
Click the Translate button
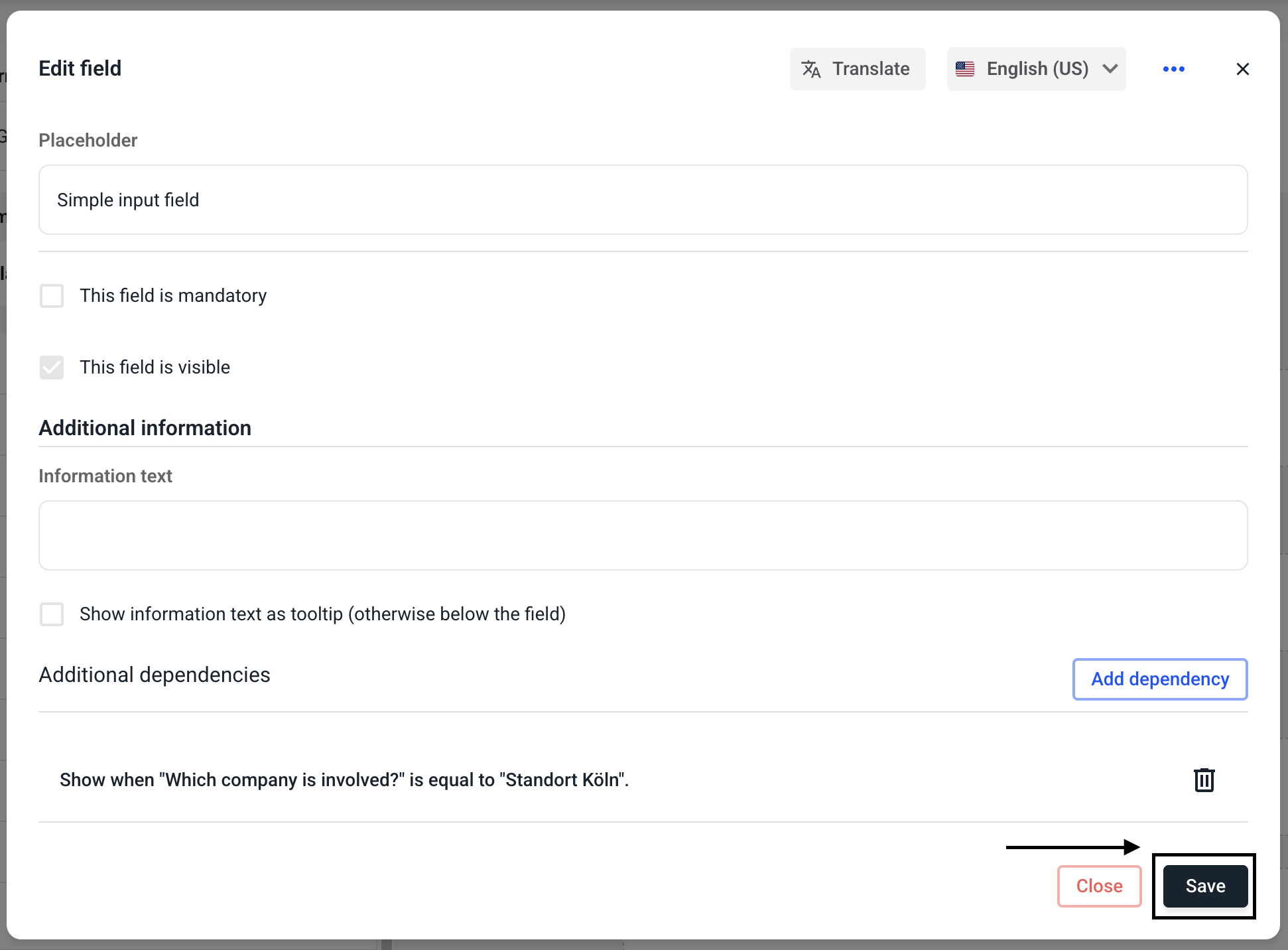(857, 69)
